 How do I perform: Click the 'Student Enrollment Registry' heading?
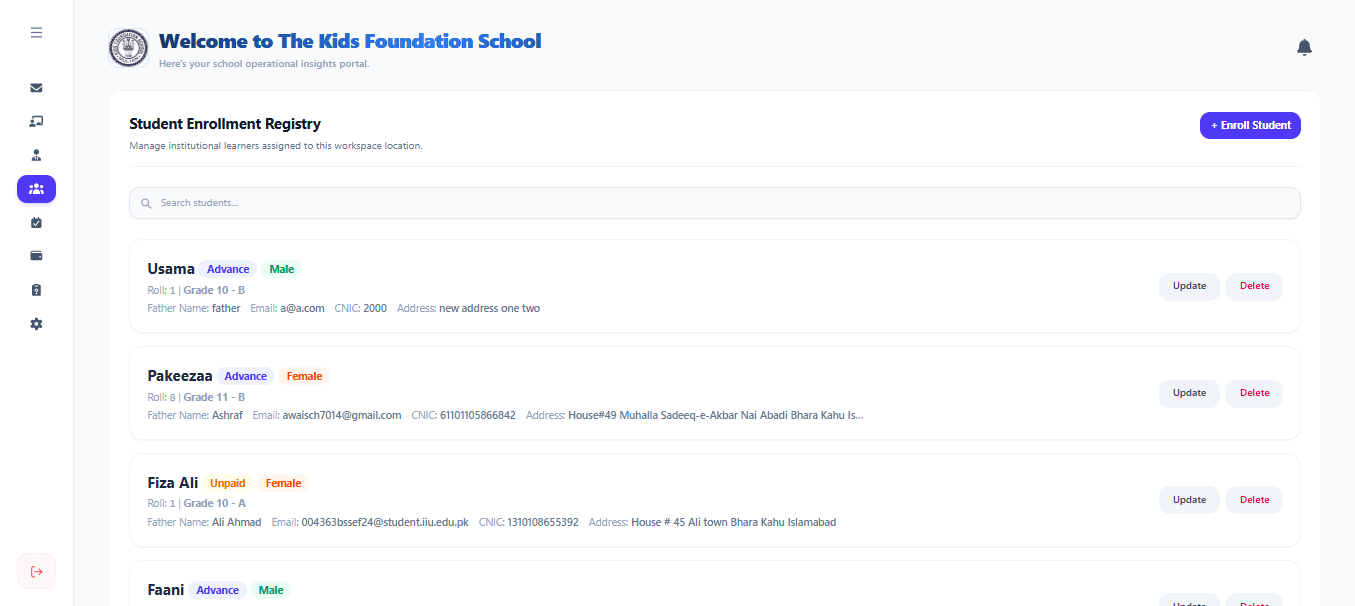tap(225, 124)
